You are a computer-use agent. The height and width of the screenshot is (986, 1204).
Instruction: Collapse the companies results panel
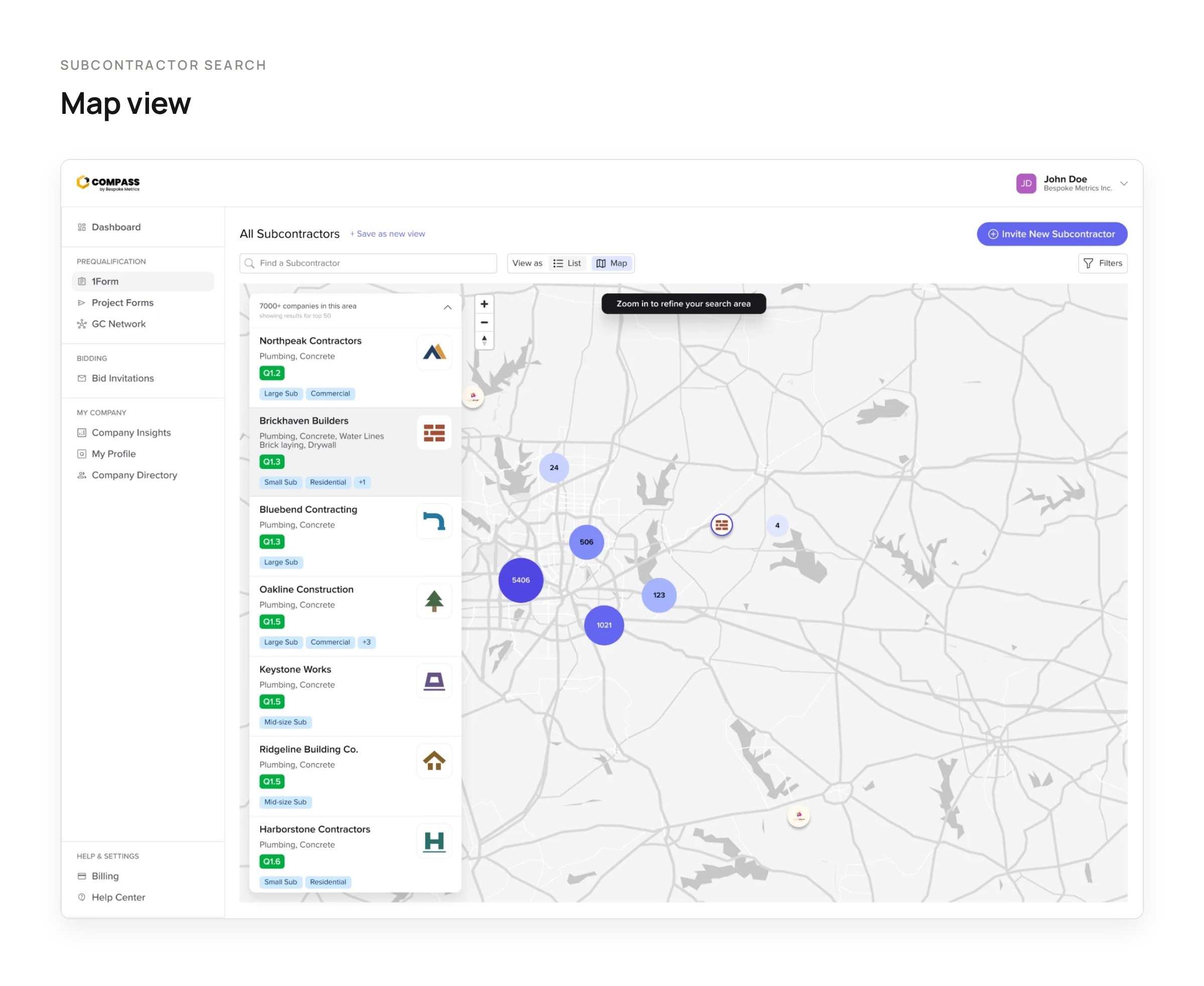point(447,307)
